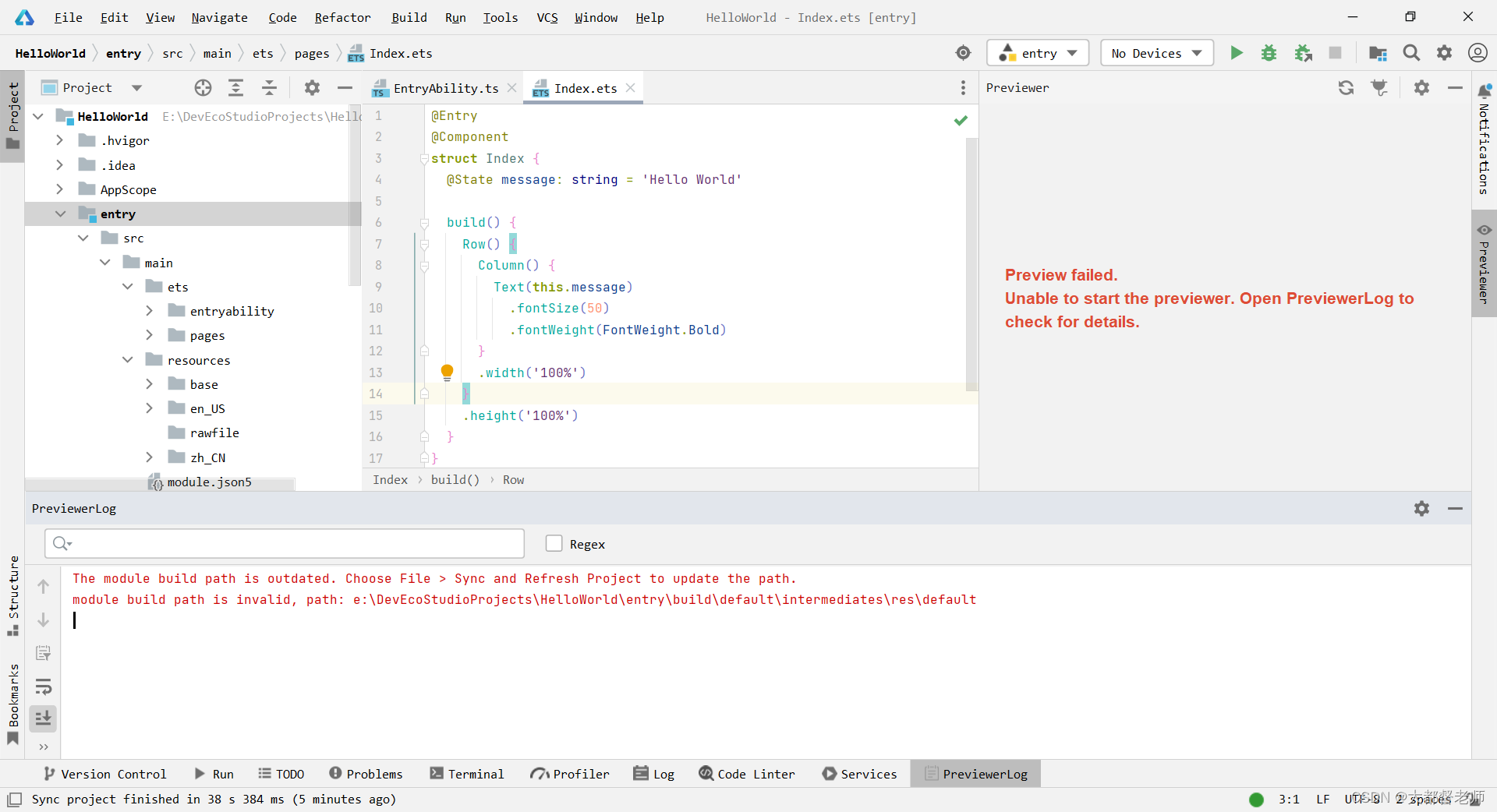Select opened file crosshair in Project panel
The height and width of the screenshot is (812, 1497).
point(203,88)
